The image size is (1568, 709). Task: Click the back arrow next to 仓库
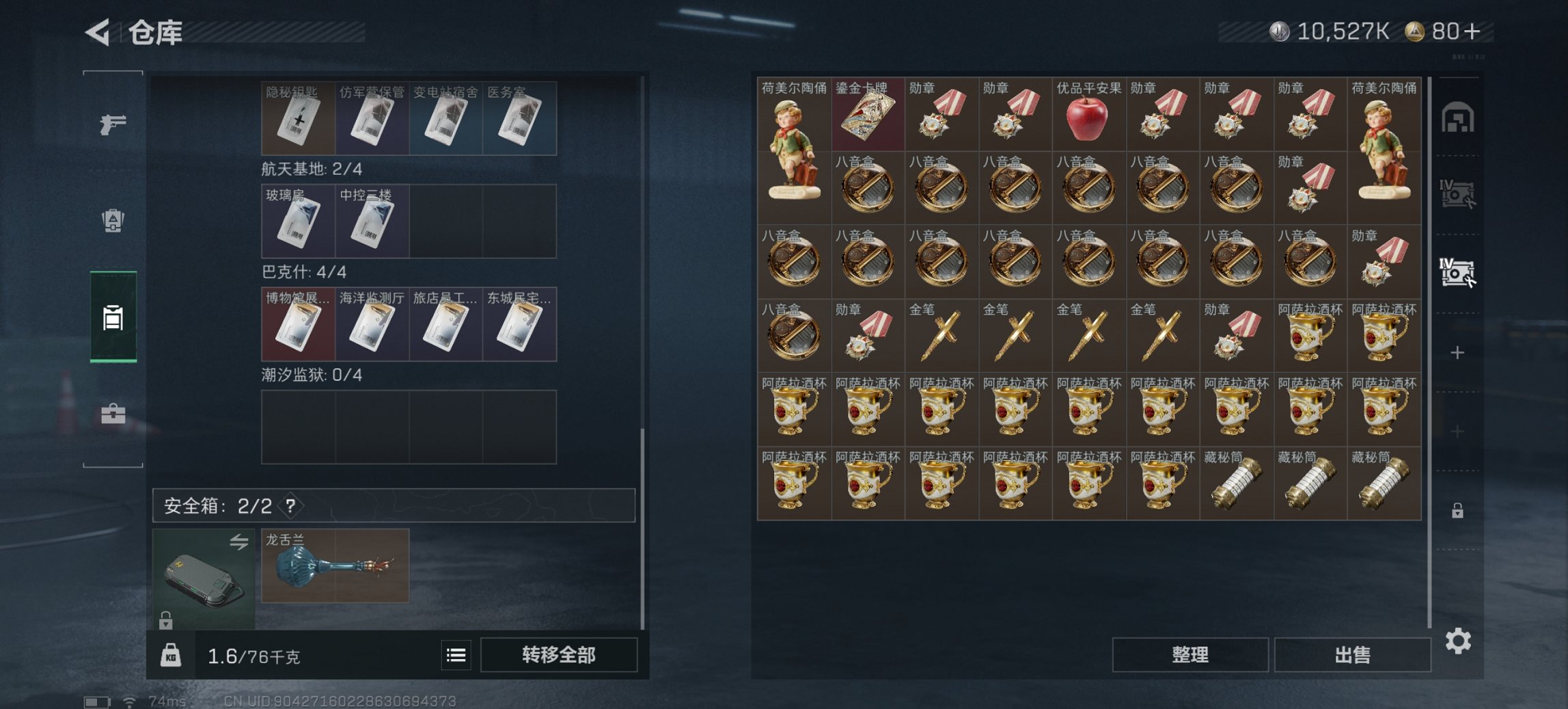coord(98,32)
